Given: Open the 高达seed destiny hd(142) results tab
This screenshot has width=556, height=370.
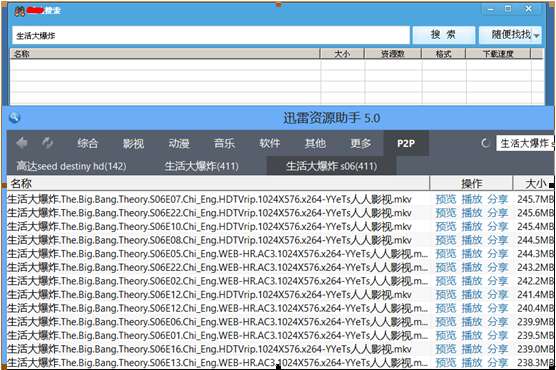Looking at the screenshot, I should click(x=71, y=166).
